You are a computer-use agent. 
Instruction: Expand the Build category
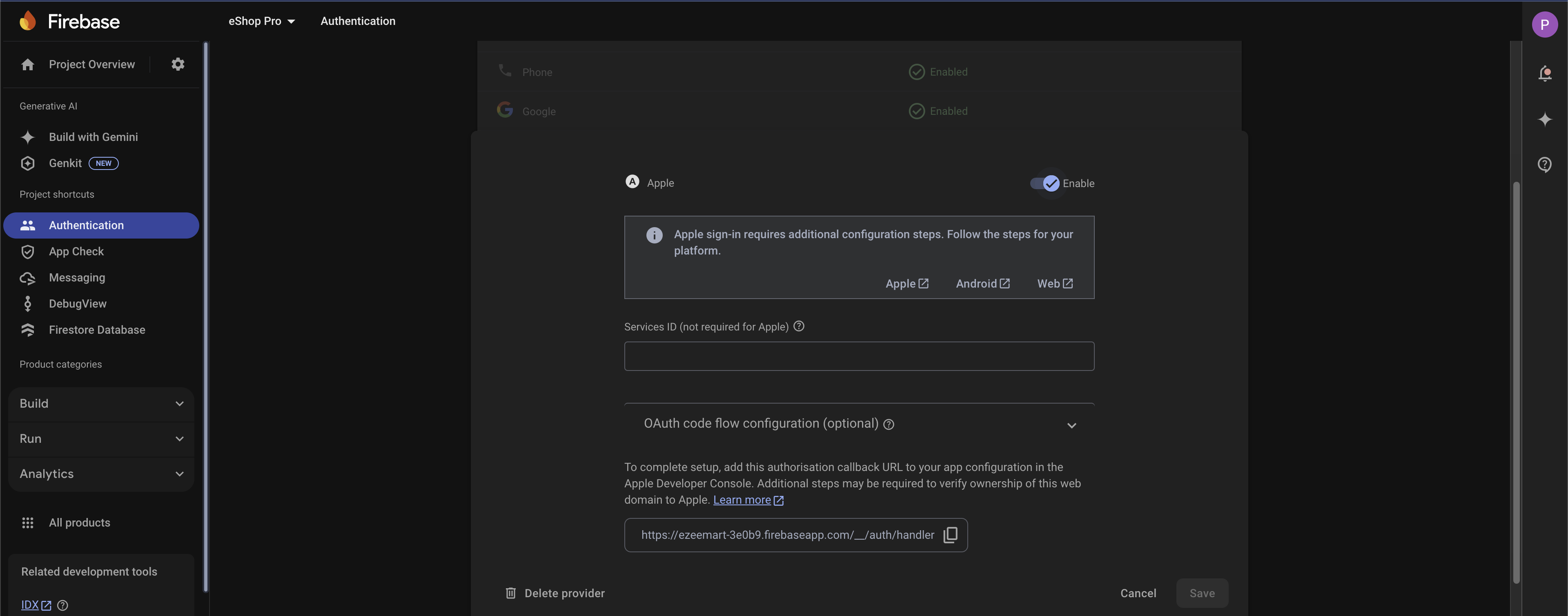tap(101, 404)
